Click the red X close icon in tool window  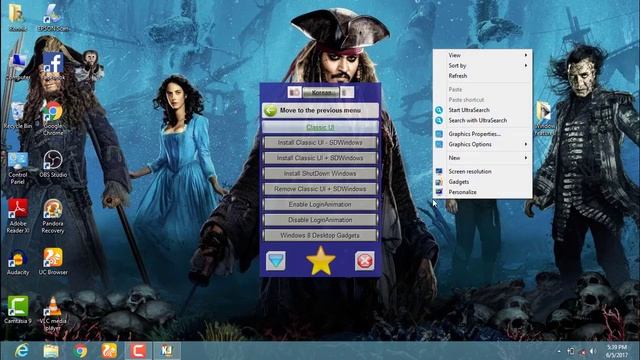(364, 261)
